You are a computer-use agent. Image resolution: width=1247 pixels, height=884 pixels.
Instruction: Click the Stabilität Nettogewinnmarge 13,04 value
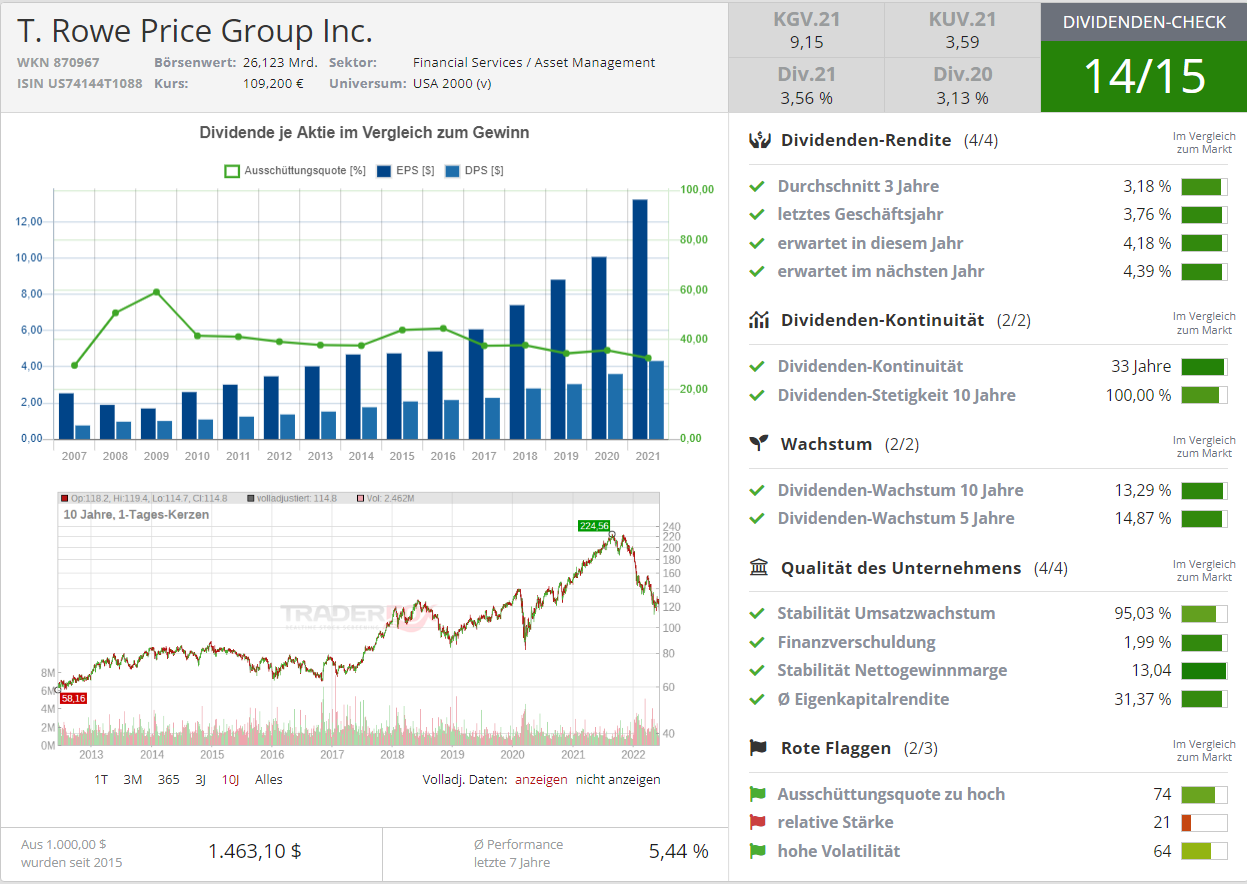1151,670
